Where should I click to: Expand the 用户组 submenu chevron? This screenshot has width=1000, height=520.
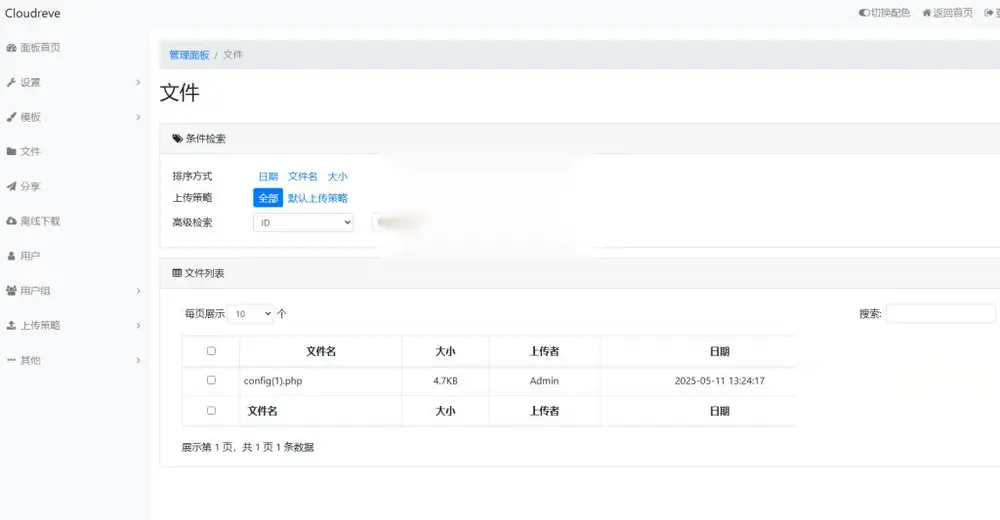tap(138, 290)
